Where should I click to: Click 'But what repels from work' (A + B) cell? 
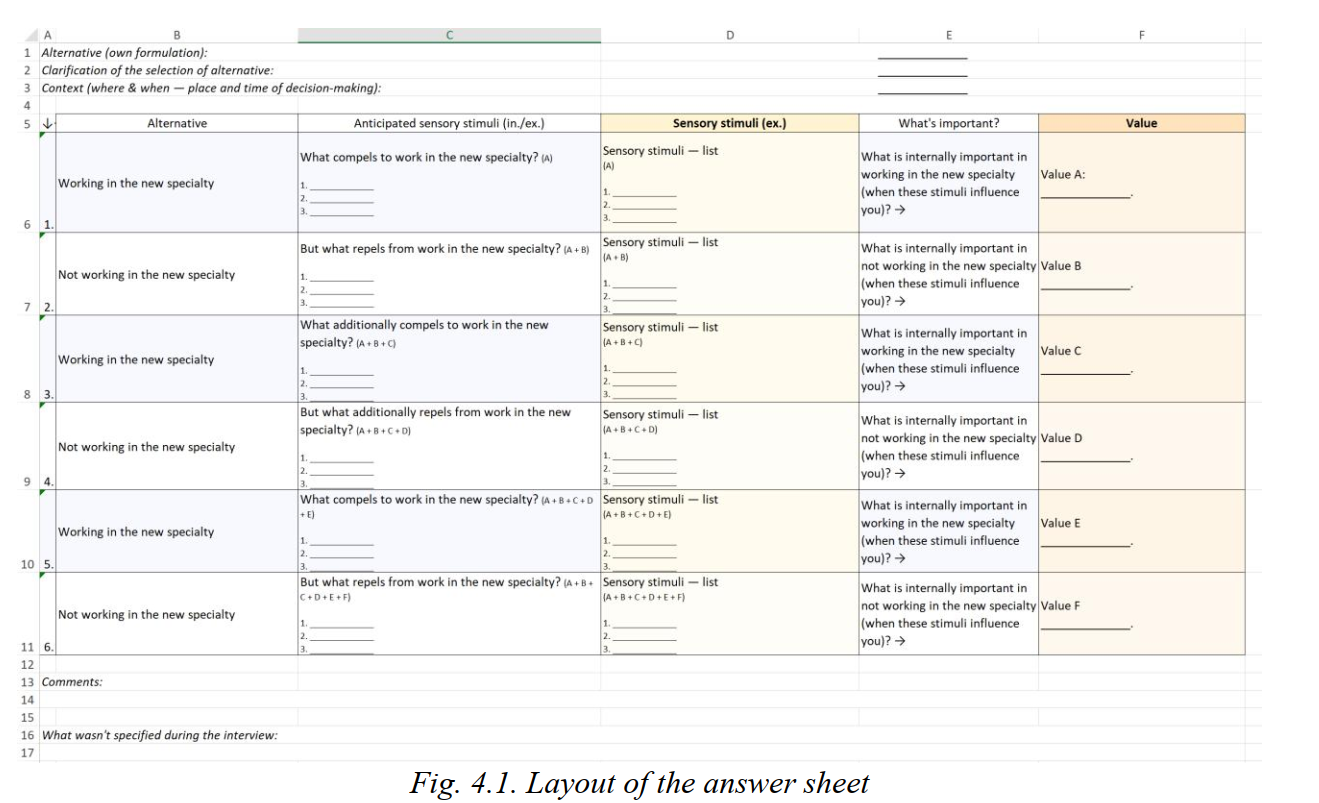(449, 274)
